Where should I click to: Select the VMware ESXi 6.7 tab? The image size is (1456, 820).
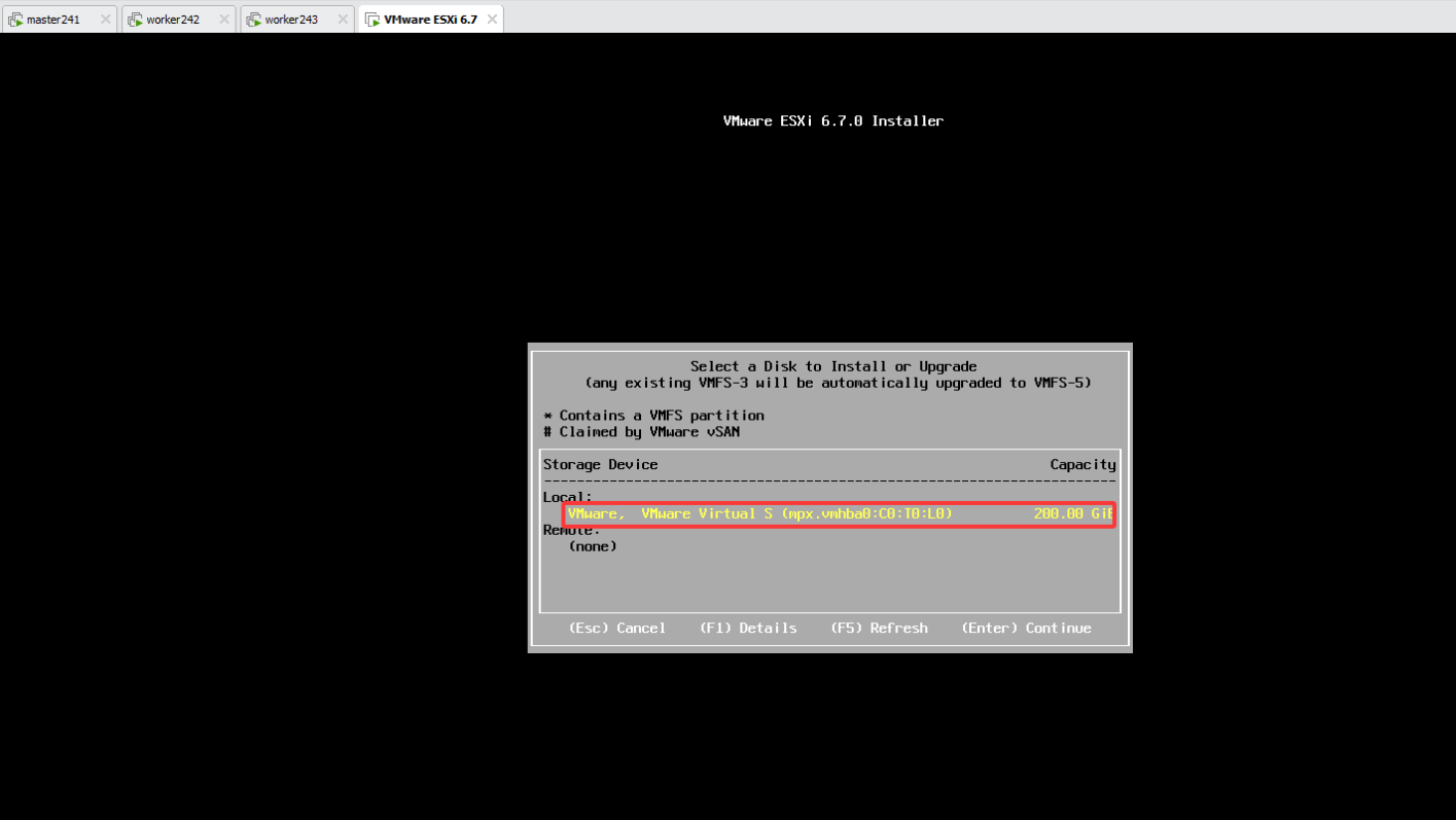pos(430,19)
